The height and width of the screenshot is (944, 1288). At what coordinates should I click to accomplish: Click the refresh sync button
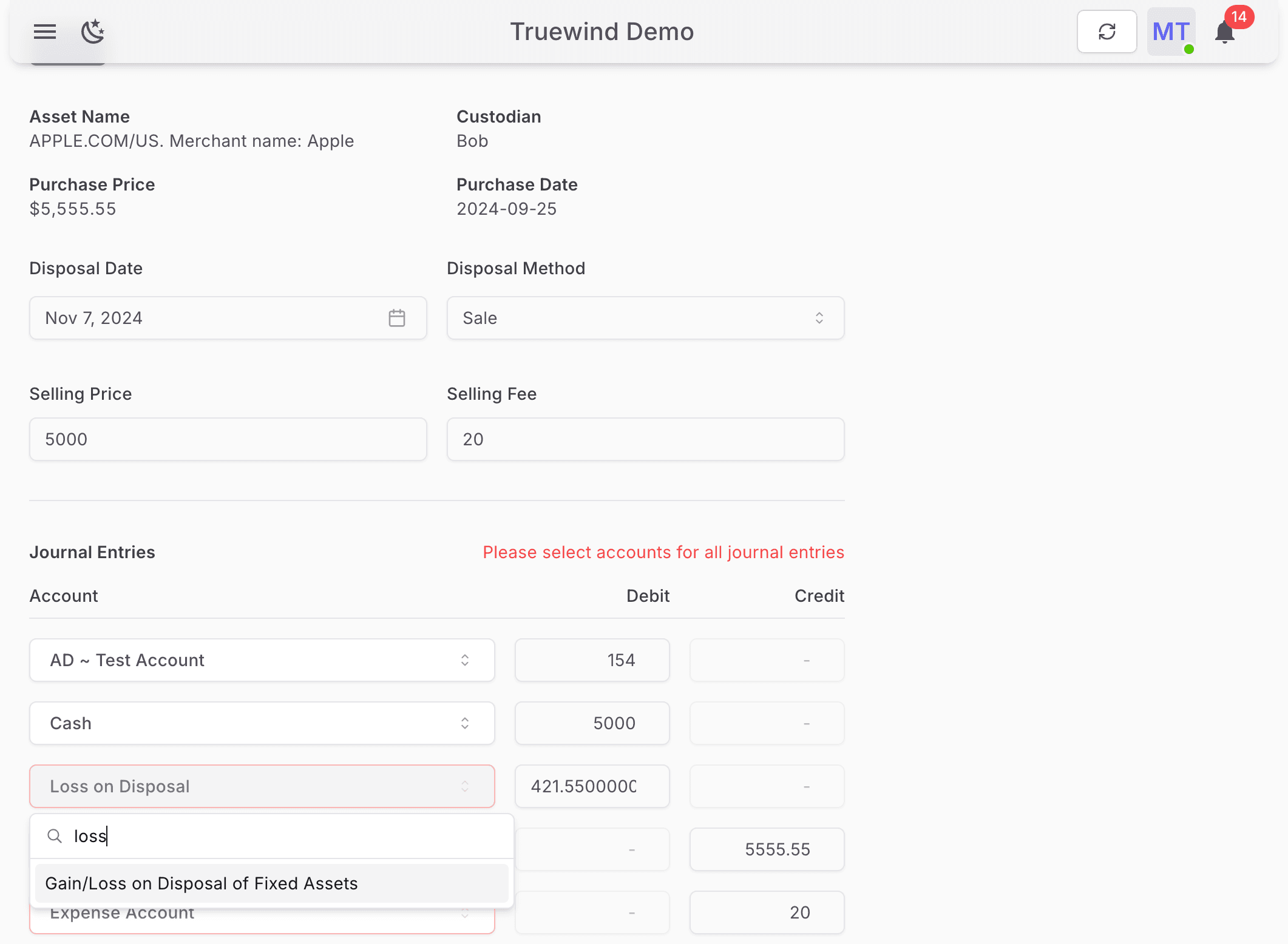1107,32
